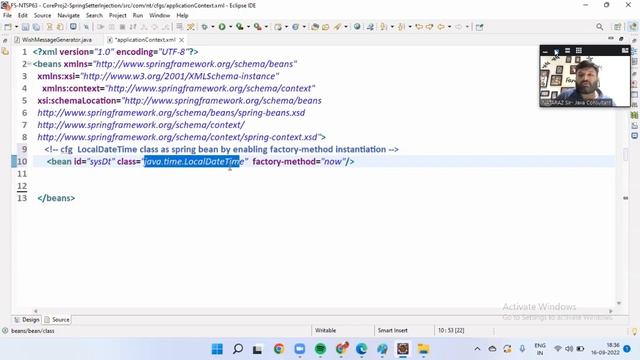
Task: Click the video overlay list view icon
Action: 567,51
